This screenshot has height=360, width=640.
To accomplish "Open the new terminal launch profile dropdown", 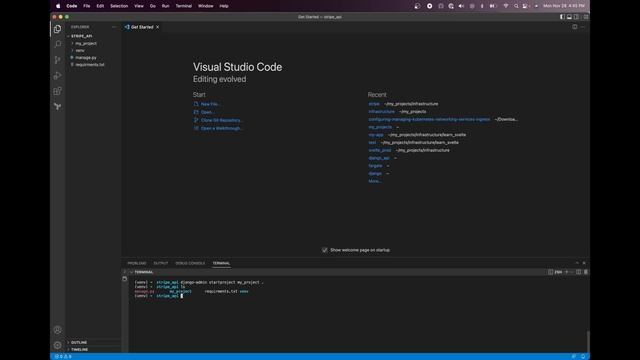I will pos(571,272).
